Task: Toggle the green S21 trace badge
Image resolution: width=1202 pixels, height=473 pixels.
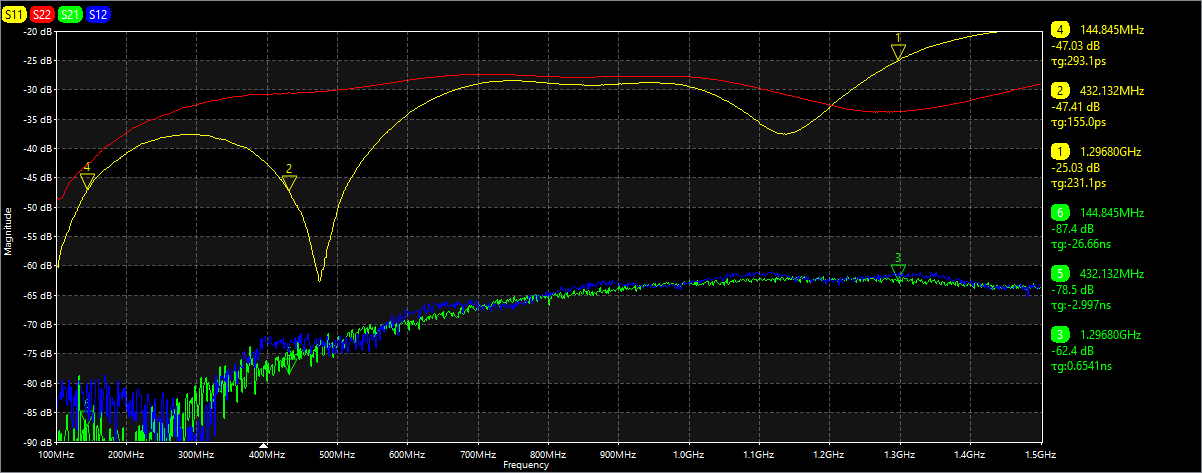Action: pos(70,14)
